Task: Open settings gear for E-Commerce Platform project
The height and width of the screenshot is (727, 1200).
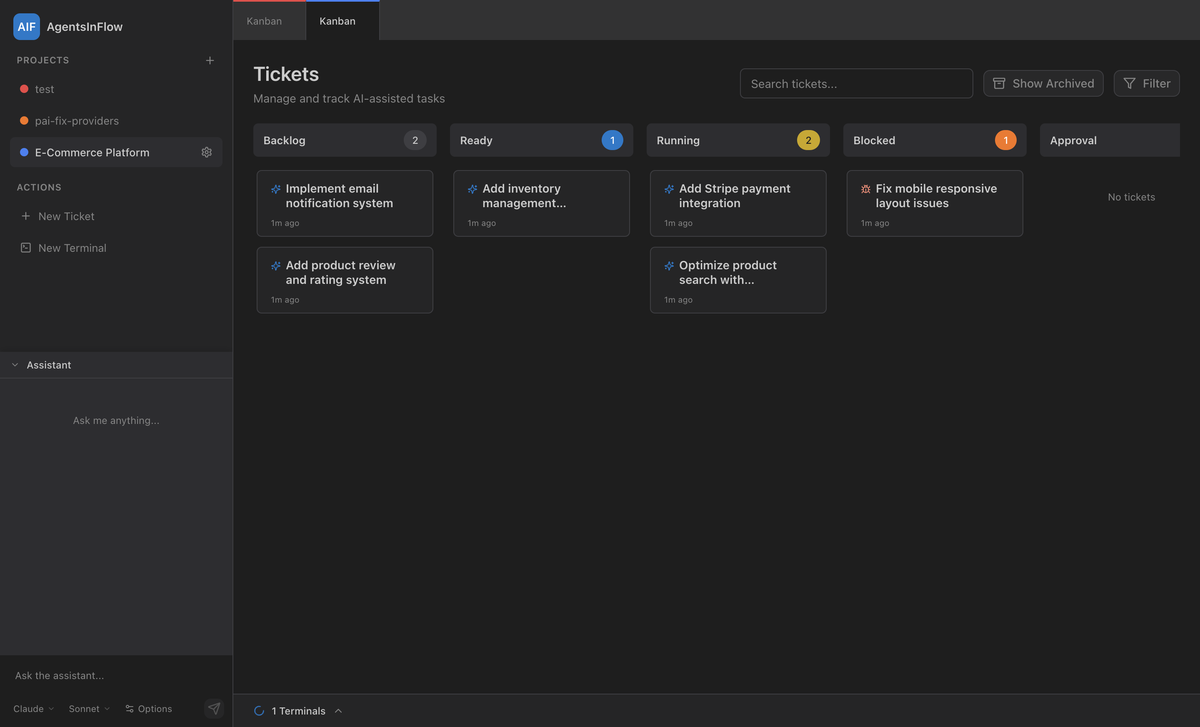Action: [205, 152]
